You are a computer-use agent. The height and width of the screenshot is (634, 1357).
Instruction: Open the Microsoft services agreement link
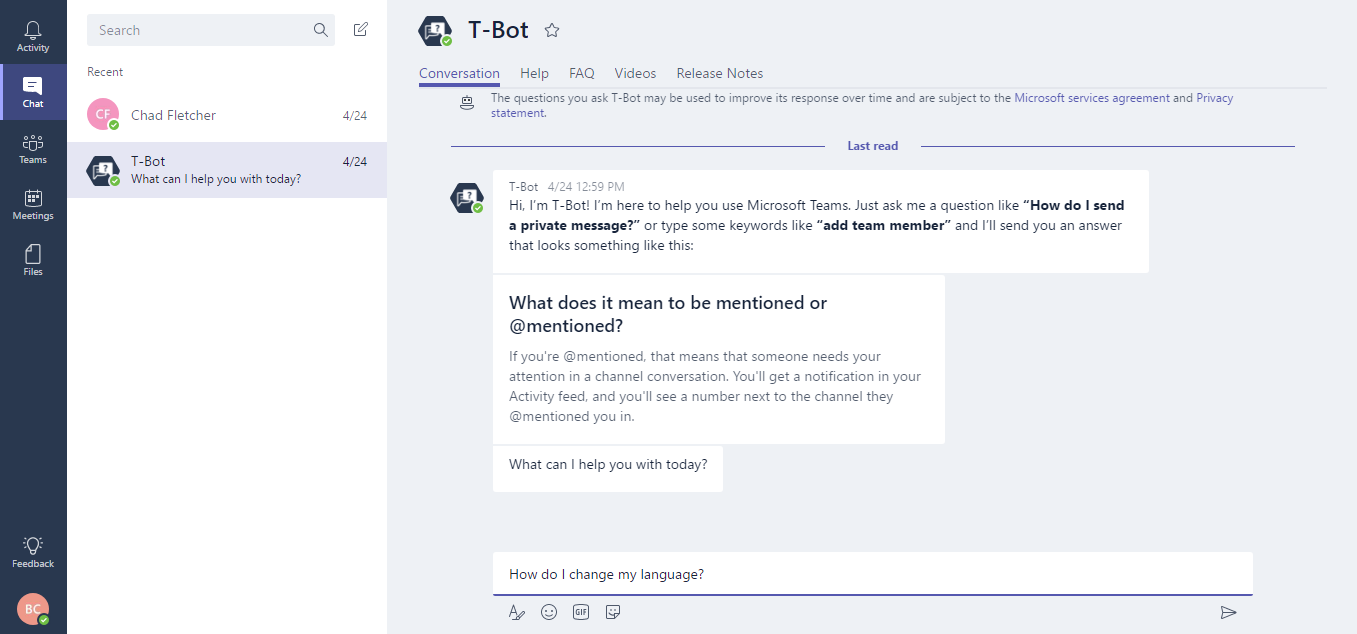[x=1092, y=98]
